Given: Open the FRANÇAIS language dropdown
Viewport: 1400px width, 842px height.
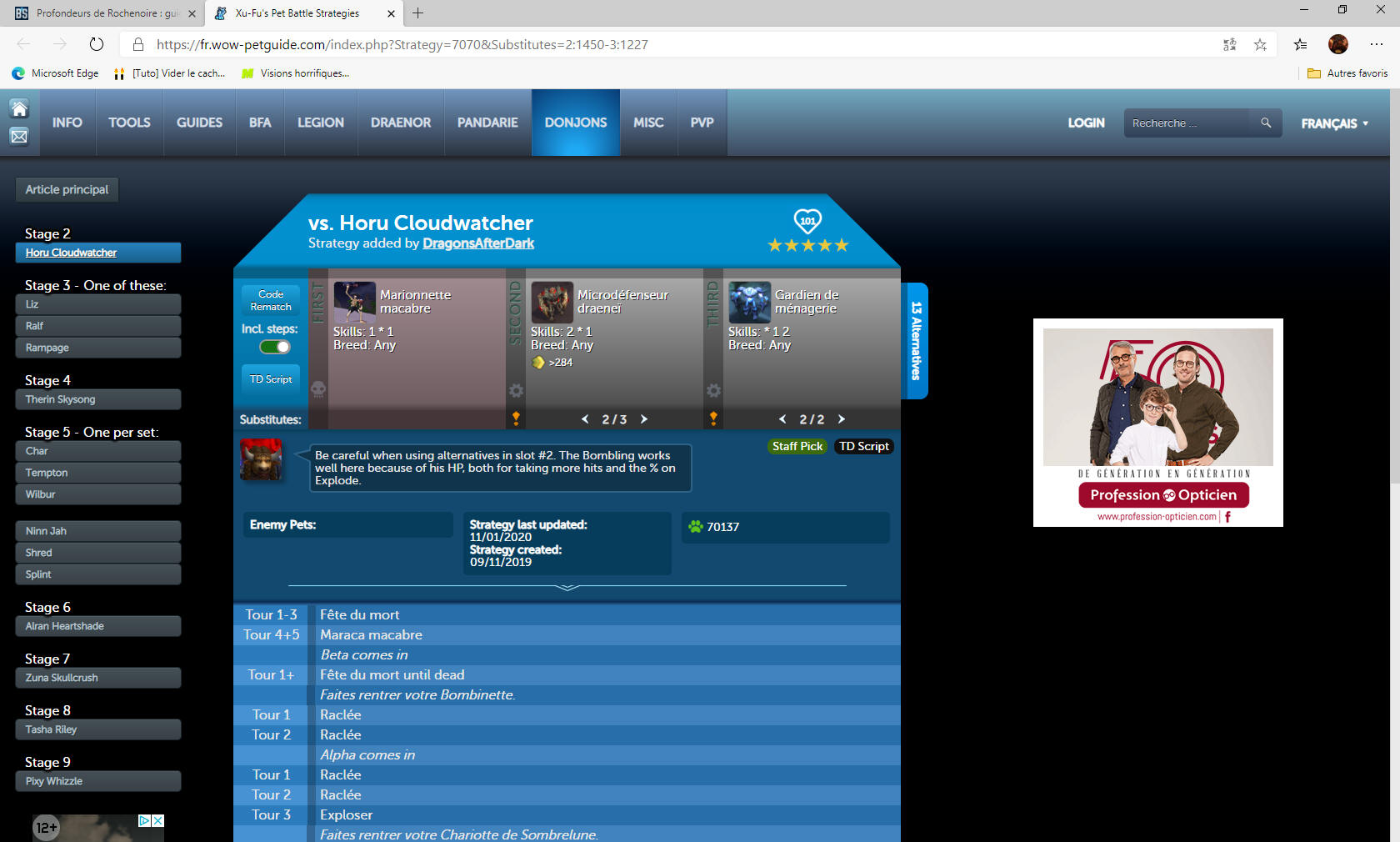Looking at the screenshot, I should tap(1335, 123).
